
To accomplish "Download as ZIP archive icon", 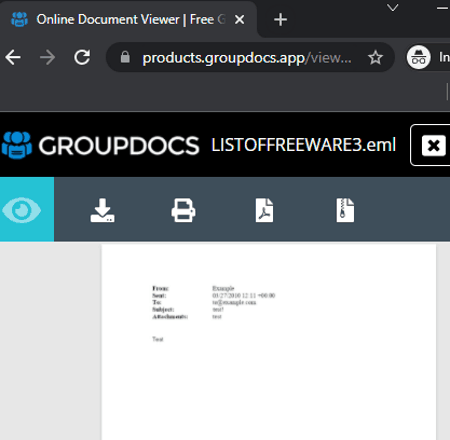I will 345,210.
